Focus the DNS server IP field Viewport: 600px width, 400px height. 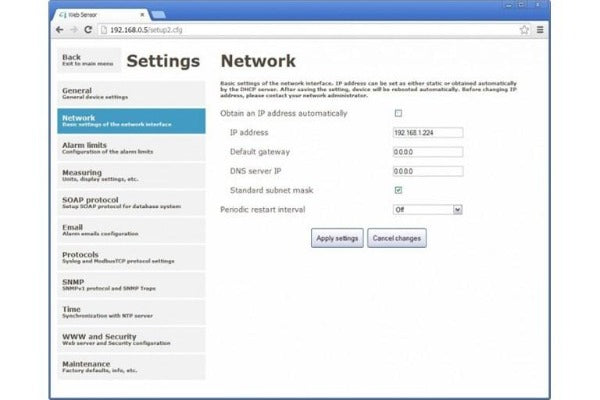point(428,171)
